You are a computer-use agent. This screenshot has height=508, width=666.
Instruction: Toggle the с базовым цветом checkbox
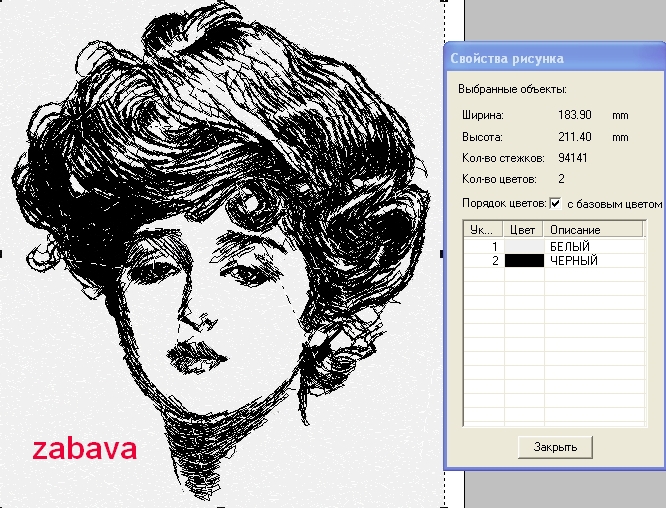tap(555, 203)
